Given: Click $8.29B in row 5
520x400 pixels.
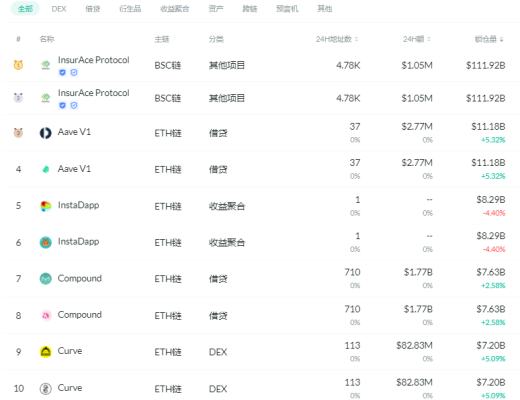Looking at the screenshot, I should 491,200.
